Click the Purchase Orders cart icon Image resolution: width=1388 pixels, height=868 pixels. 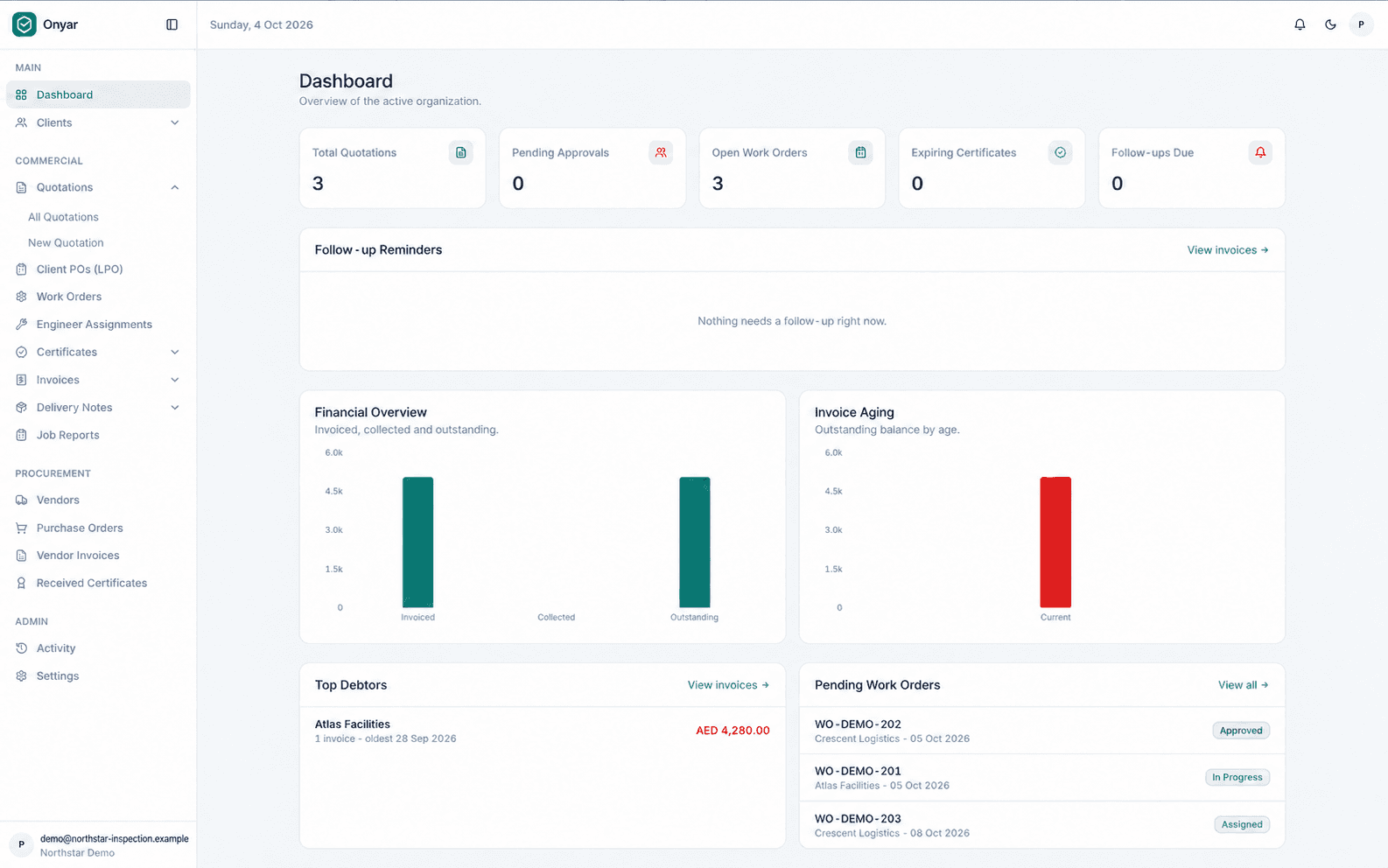[x=22, y=528]
